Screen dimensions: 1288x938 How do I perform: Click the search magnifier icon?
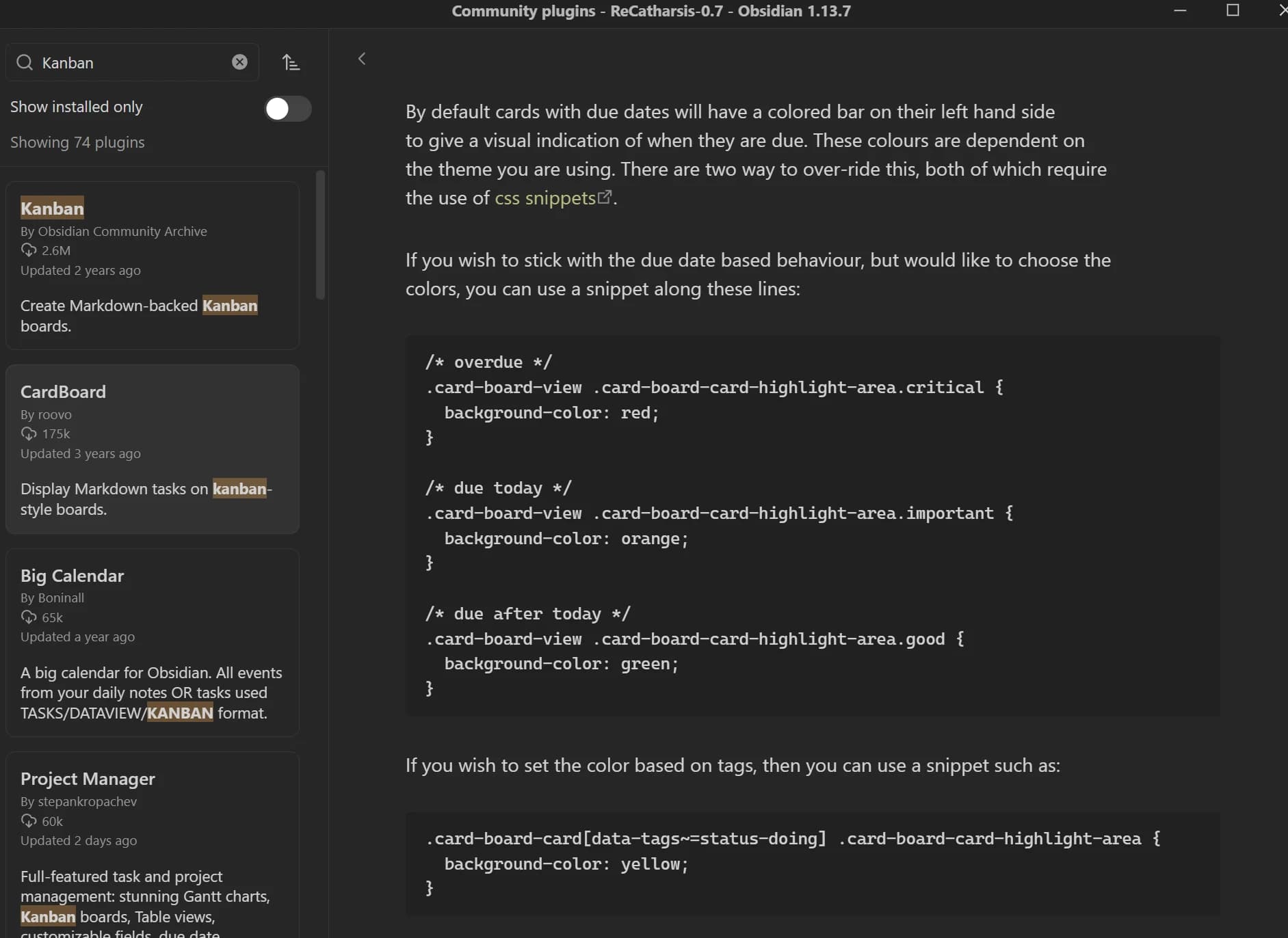pyautogui.click(x=25, y=62)
